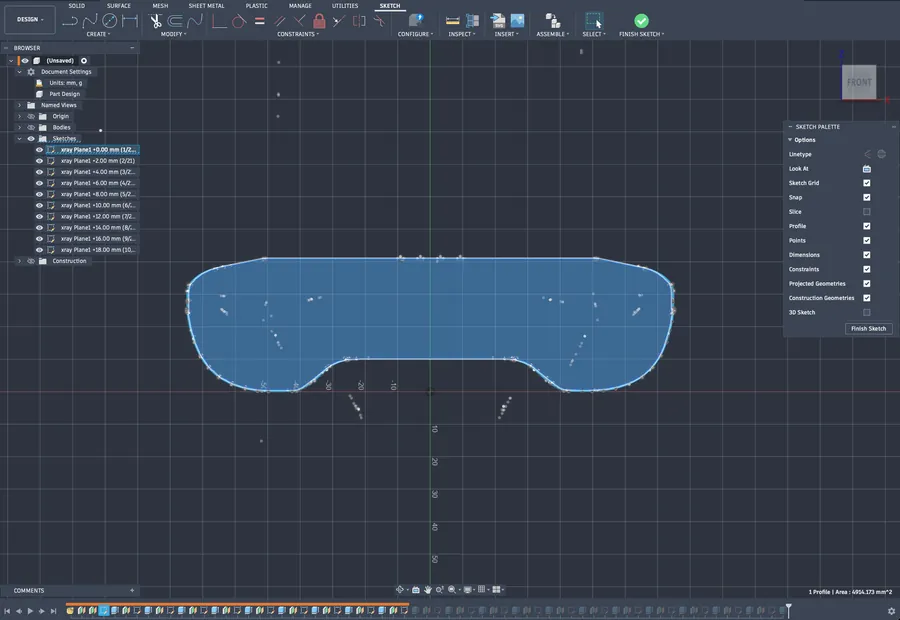Toggle the Sketch Grid checkbox
Image resolution: width=900 pixels, height=620 pixels.
click(867, 183)
